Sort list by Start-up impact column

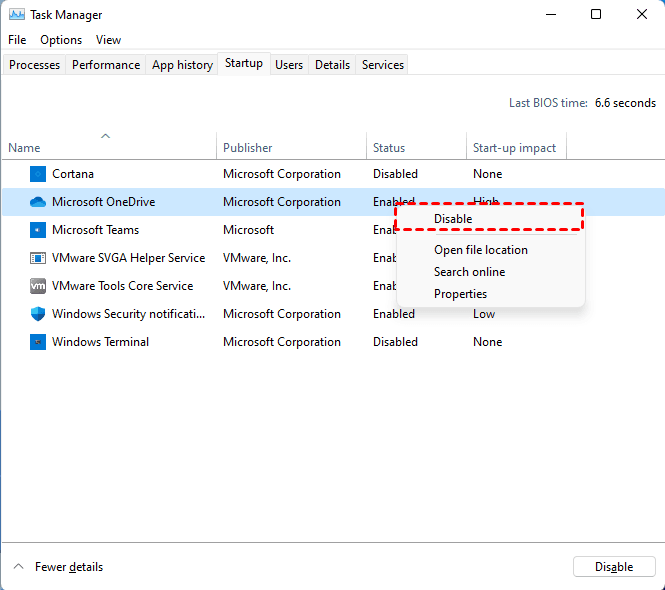(x=514, y=148)
